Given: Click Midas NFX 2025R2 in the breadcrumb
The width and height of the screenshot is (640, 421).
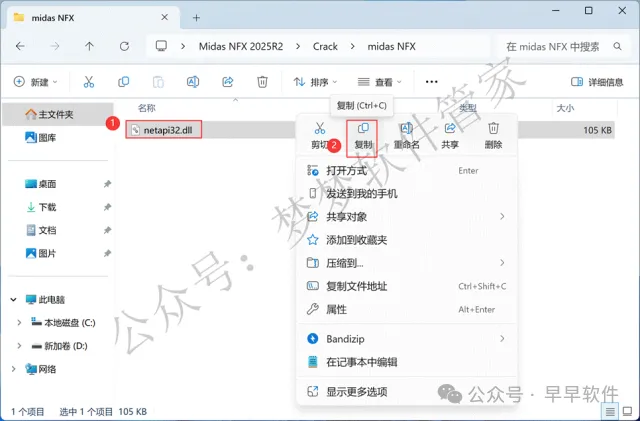Looking at the screenshot, I should (241, 47).
